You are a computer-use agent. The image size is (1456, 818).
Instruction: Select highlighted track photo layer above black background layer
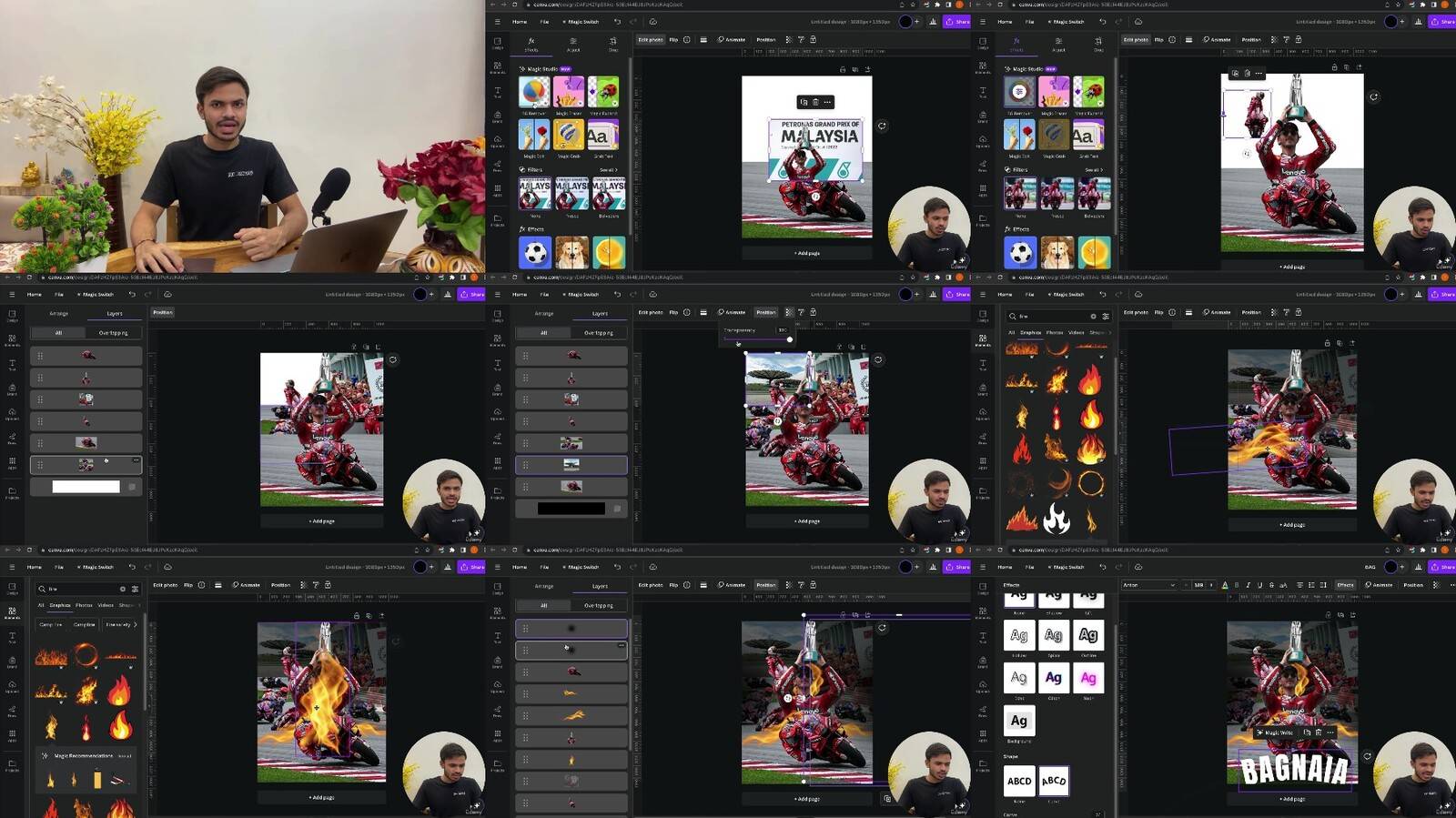(571, 465)
